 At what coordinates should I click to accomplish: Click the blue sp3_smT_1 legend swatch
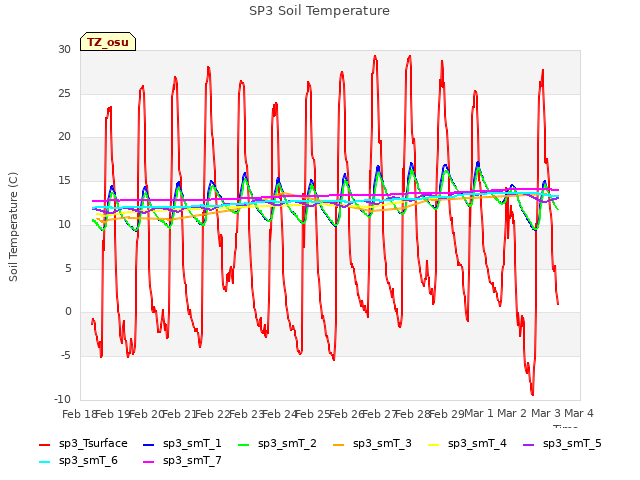pos(149,444)
